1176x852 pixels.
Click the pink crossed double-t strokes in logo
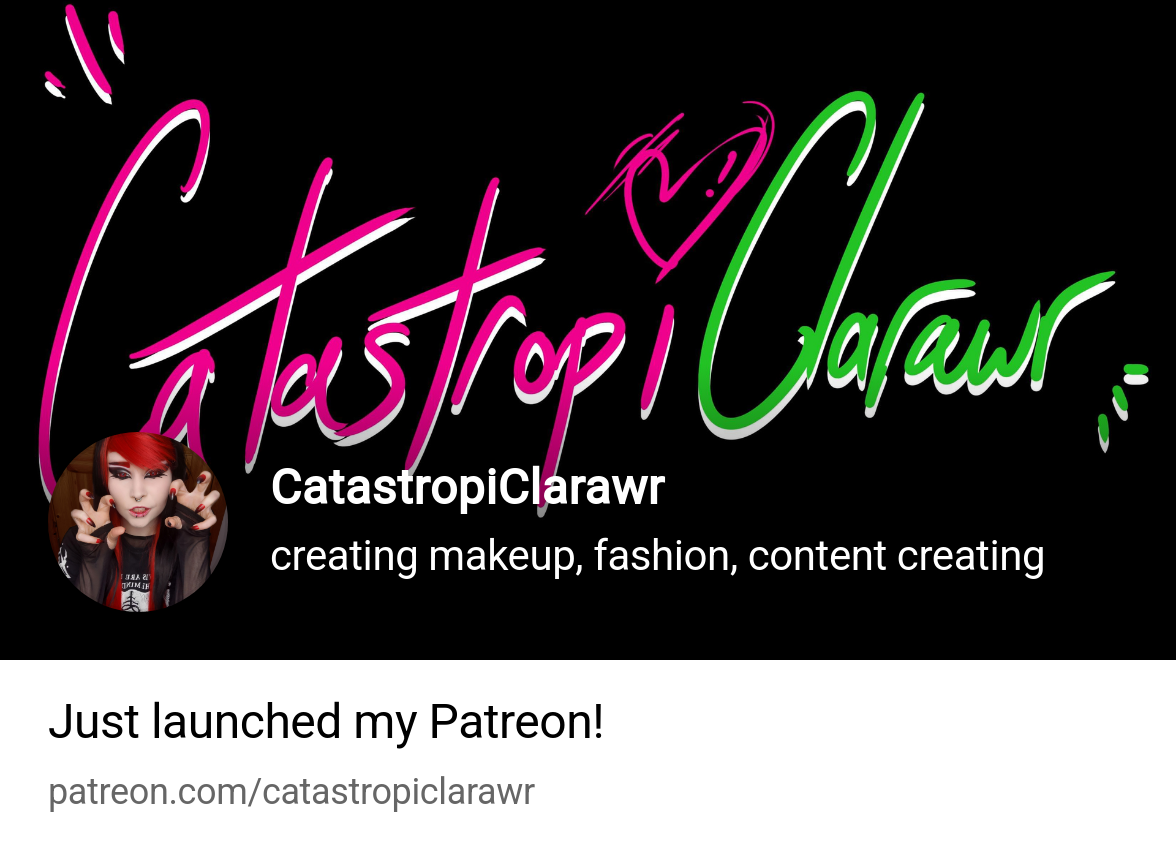pos(338,285)
